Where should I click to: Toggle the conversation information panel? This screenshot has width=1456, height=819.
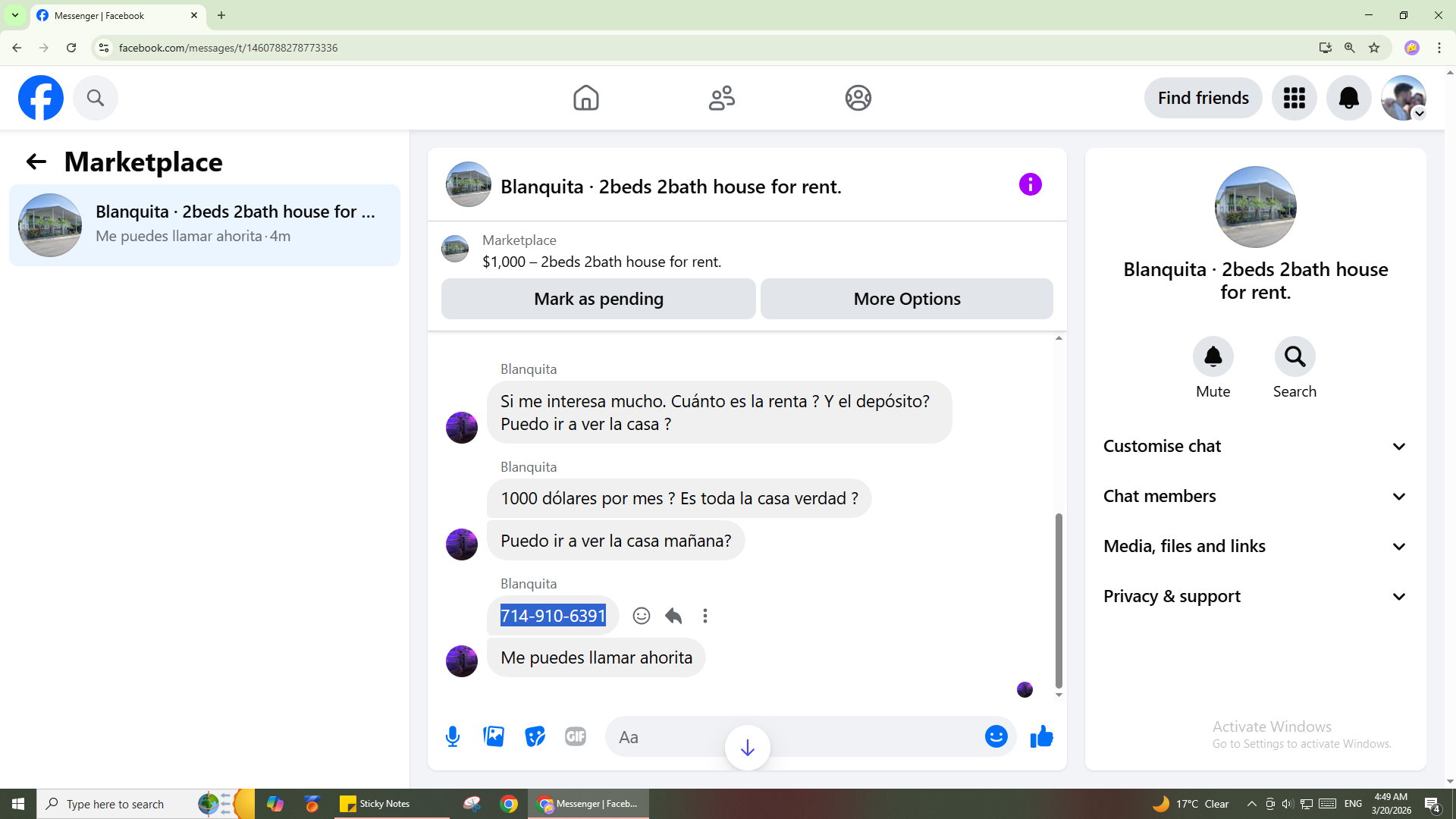click(1030, 184)
